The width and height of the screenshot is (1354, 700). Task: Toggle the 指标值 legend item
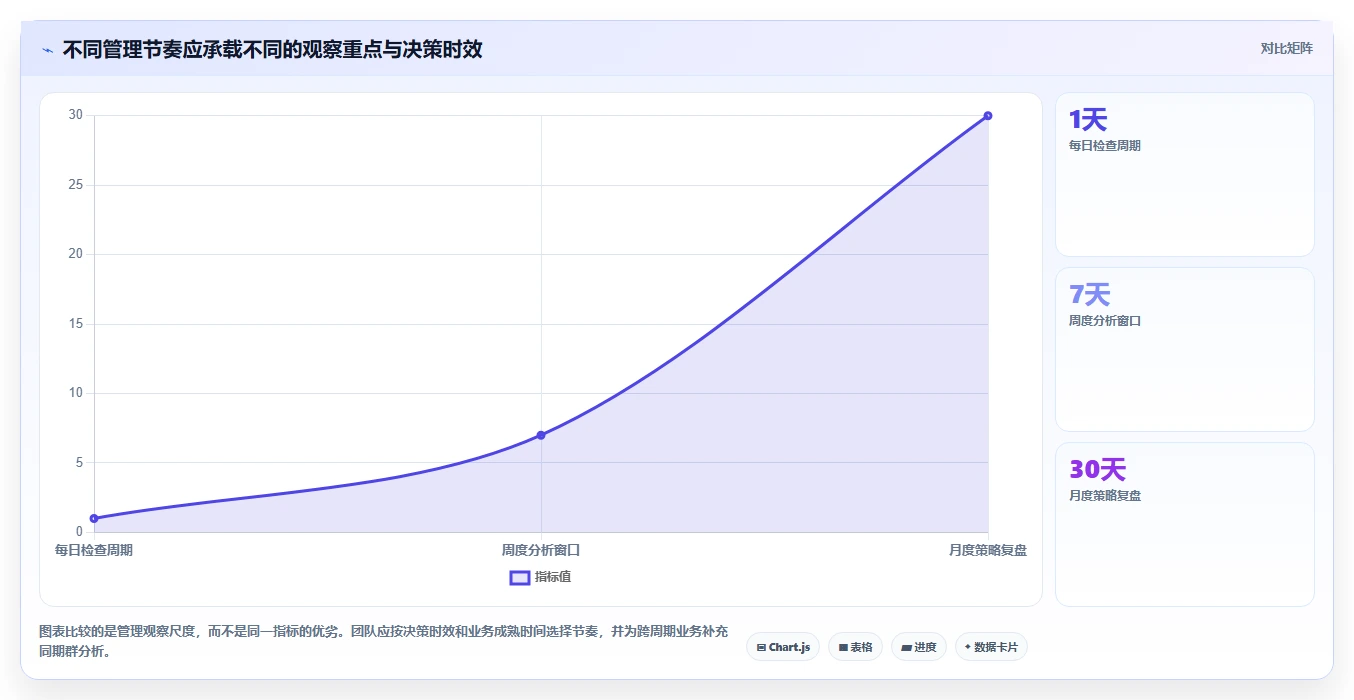(541, 577)
